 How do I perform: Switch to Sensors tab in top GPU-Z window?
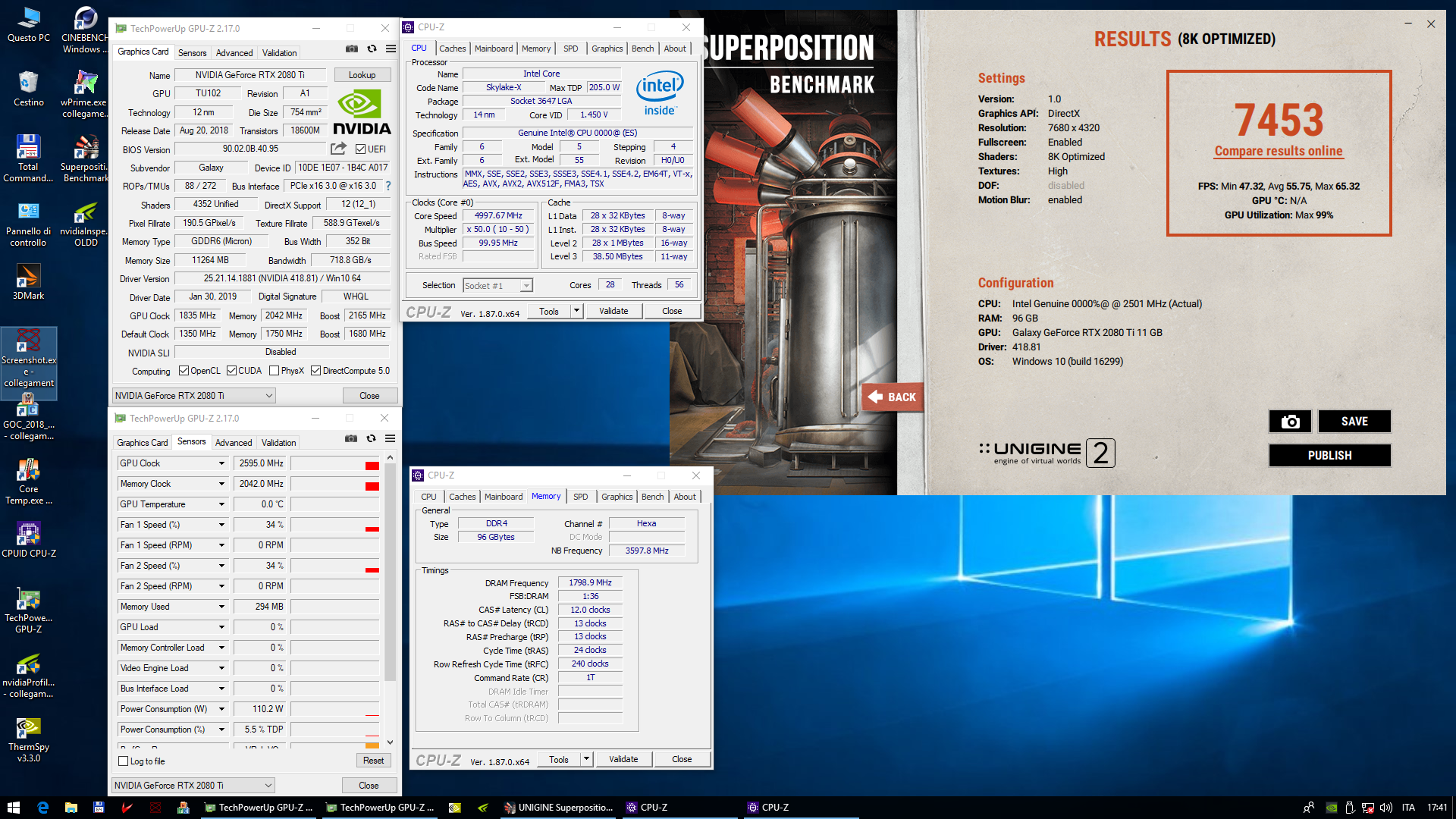192,53
